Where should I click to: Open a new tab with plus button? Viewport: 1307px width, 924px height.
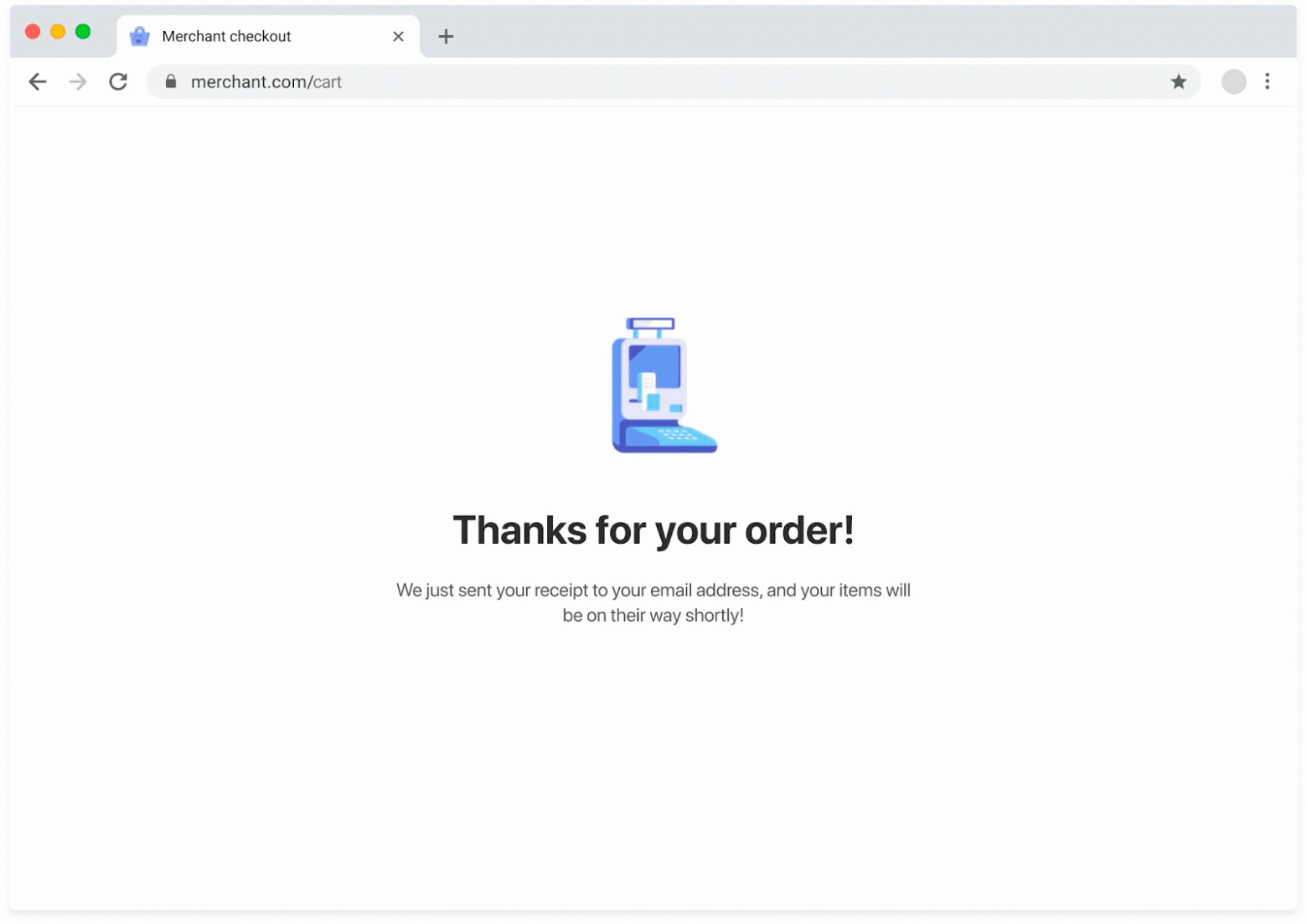coord(446,36)
